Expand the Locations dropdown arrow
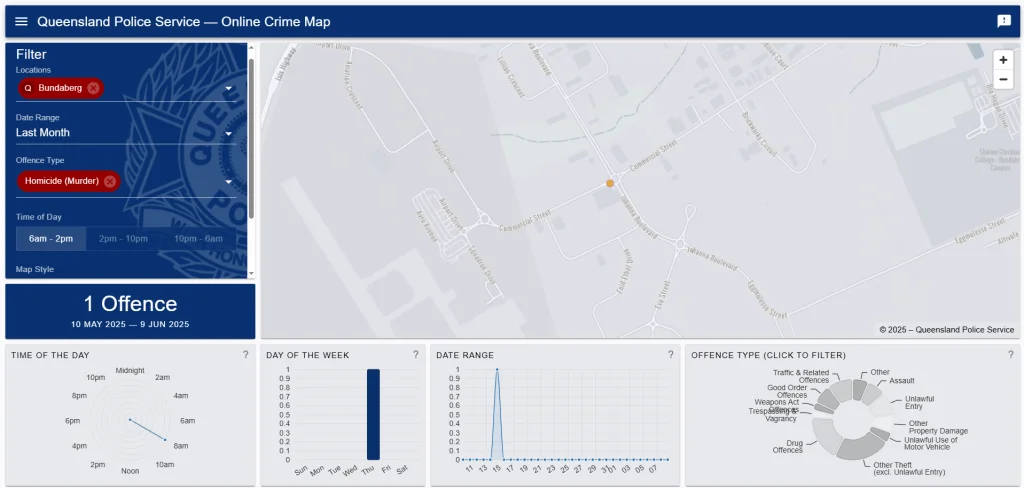Screen dimensions: 1024x488 (228, 89)
